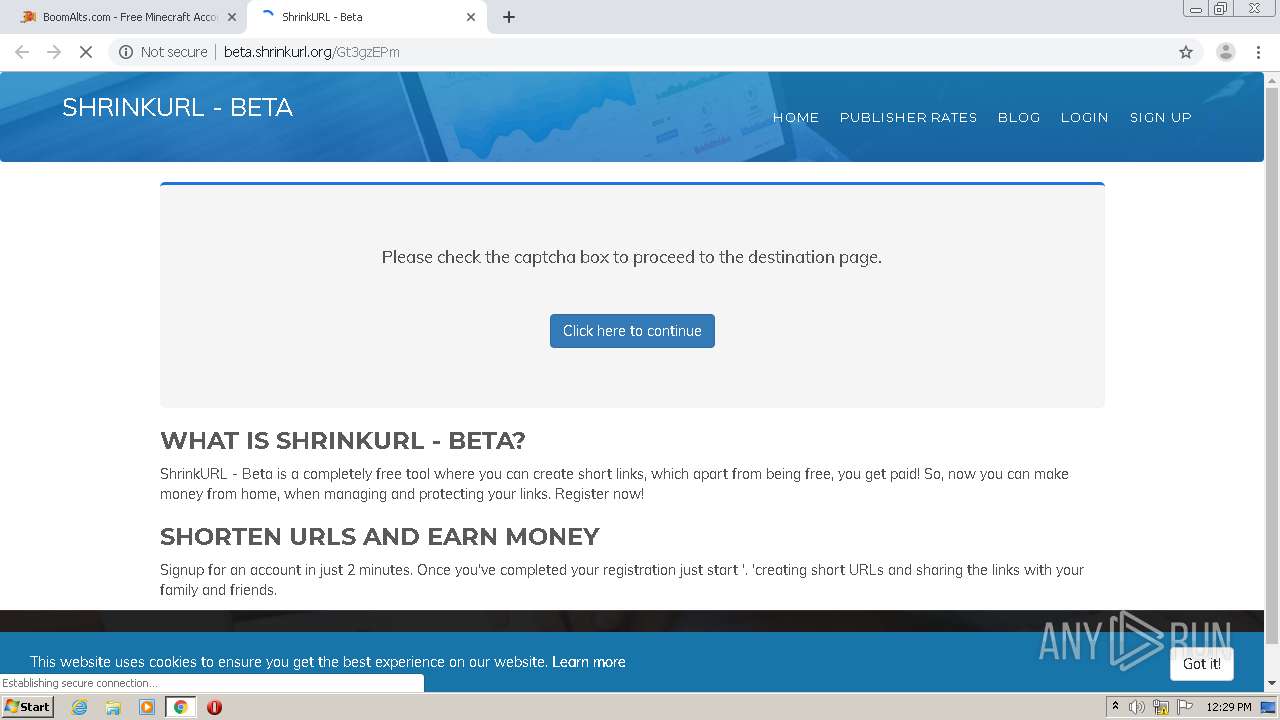This screenshot has width=1280, height=720.
Task: Click red Opera icon in taskbar
Action: [214, 707]
